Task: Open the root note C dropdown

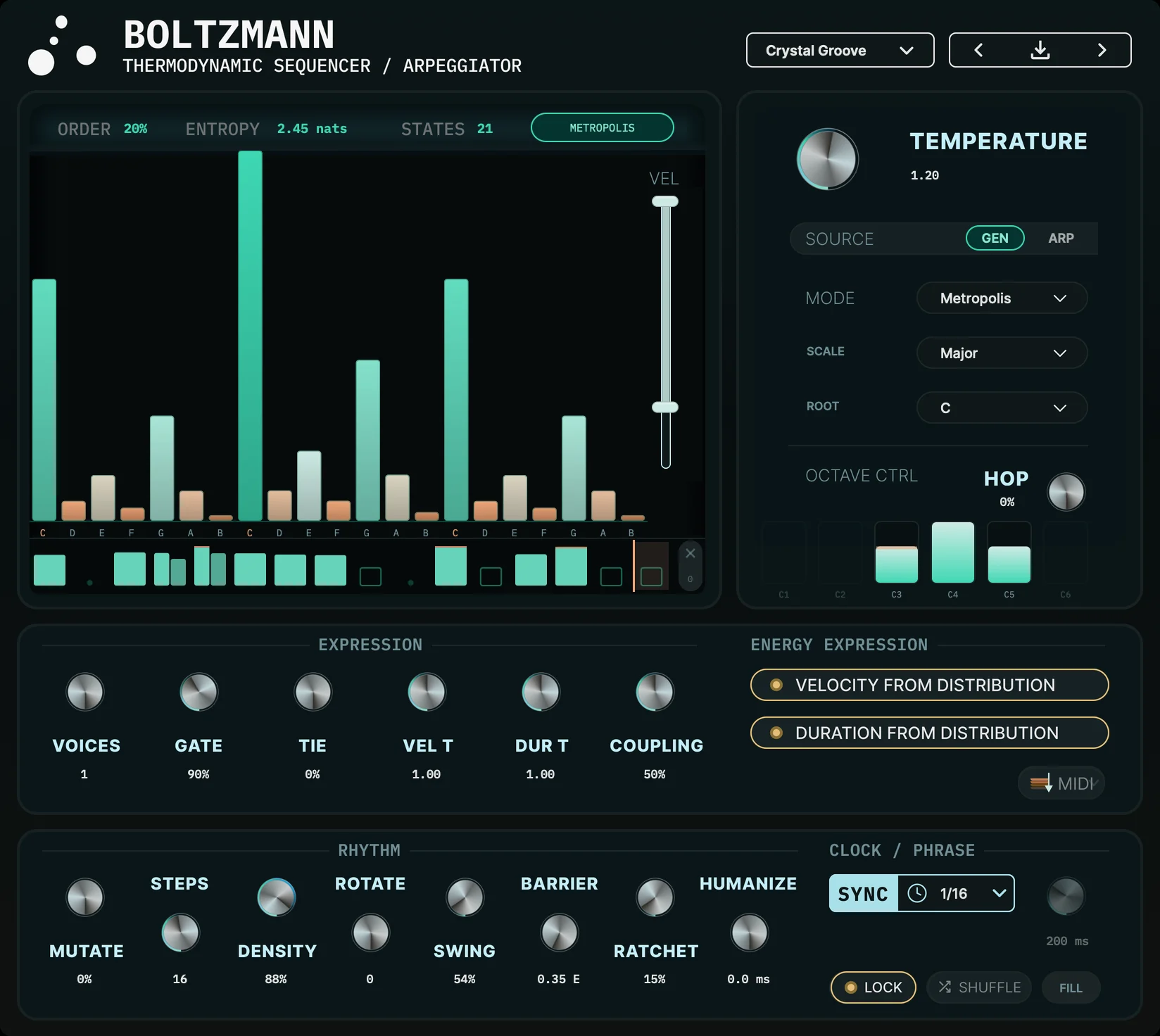Action: click(1002, 408)
